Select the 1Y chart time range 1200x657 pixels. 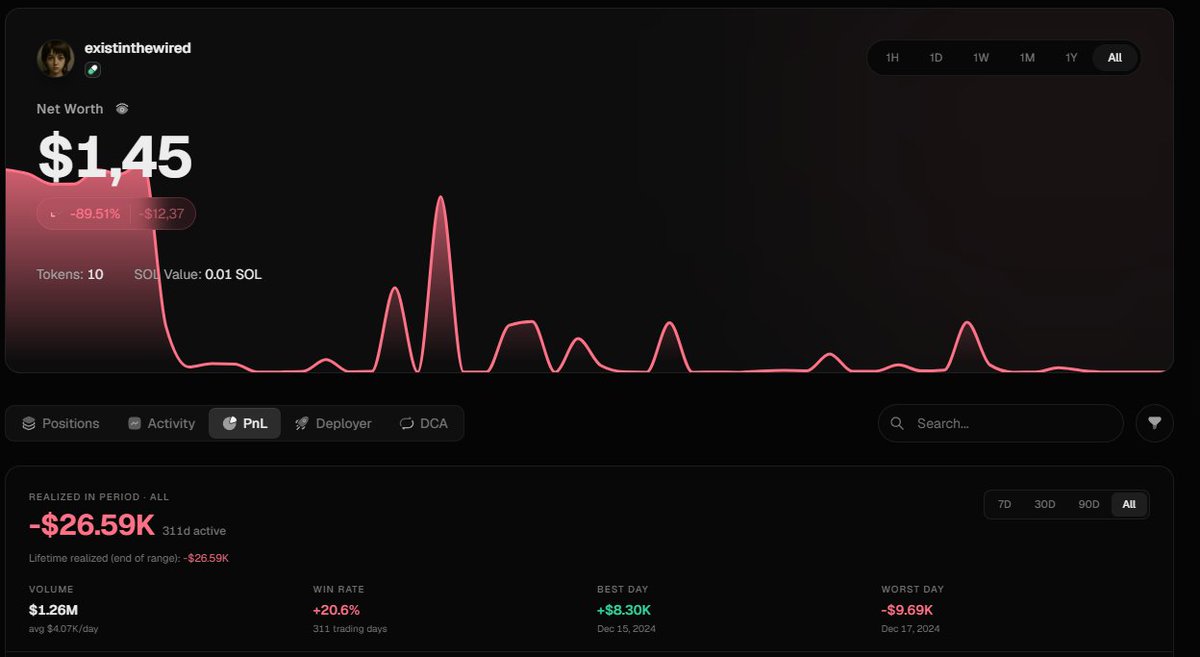click(x=1071, y=58)
